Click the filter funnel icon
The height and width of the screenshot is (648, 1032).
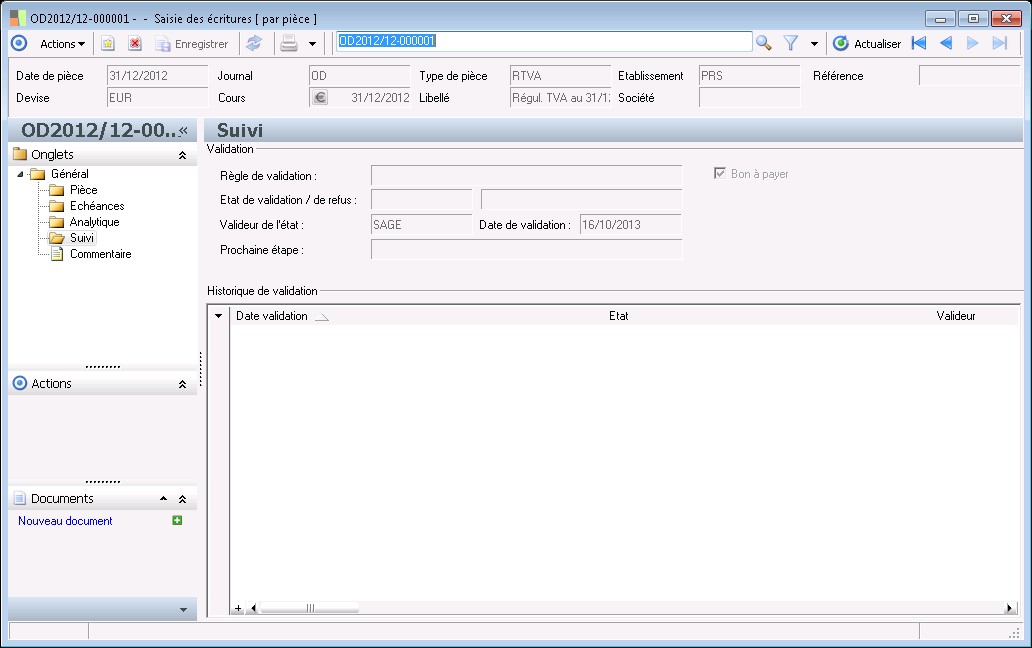coord(791,43)
